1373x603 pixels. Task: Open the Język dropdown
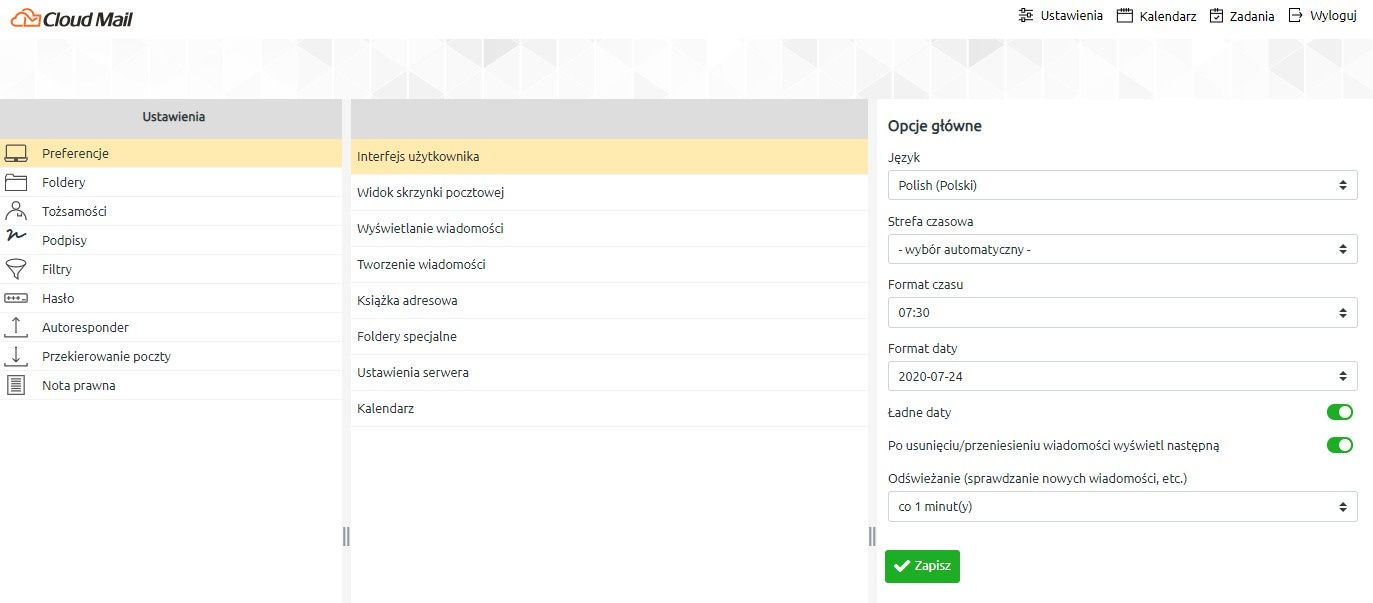[1122, 185]
